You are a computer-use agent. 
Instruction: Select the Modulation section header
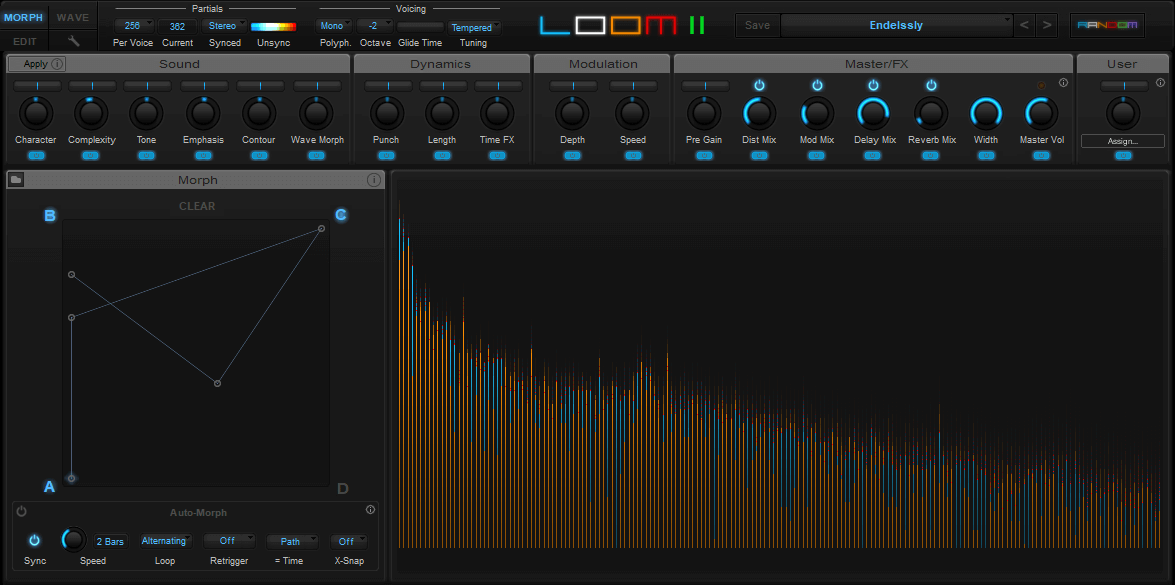tap(602, 64)
